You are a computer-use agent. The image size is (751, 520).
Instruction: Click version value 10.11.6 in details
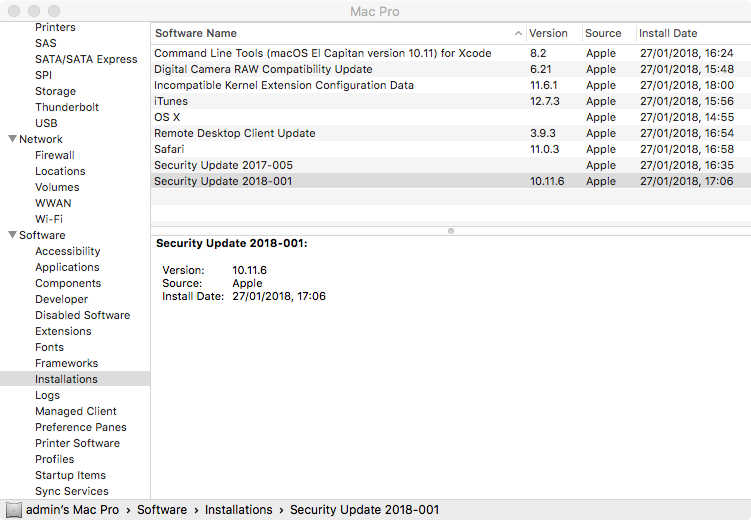250,270
